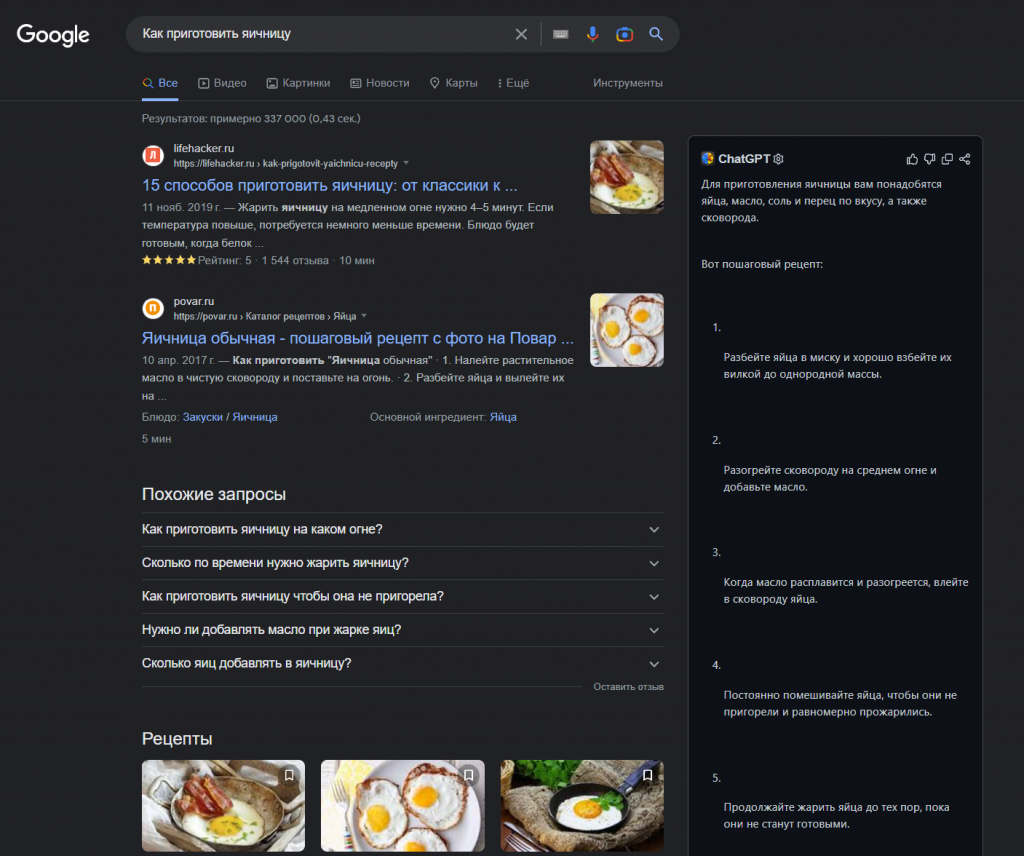Click thumbs down on ChatGPT answer

pyautogui.click(x=929, y=159)
